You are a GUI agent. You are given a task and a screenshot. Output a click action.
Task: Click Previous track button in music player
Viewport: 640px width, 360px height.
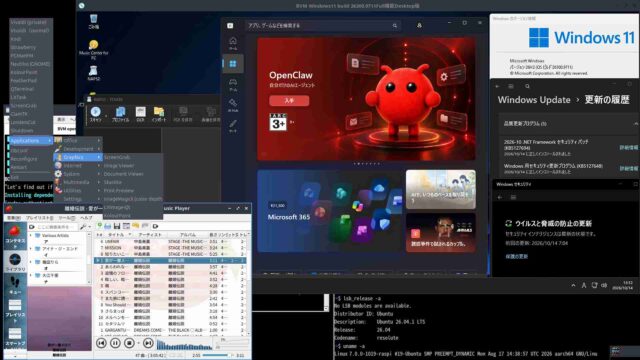101,343
